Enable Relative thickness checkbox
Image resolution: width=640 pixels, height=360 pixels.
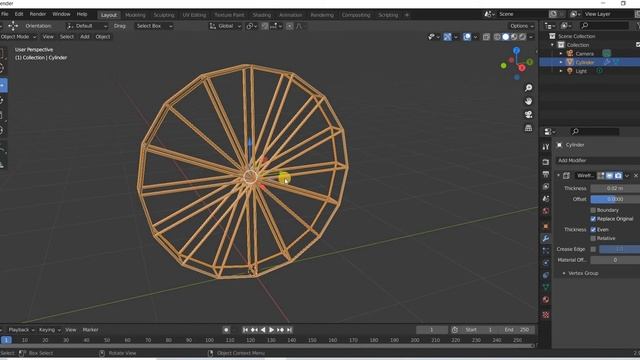tap(593, 238)
